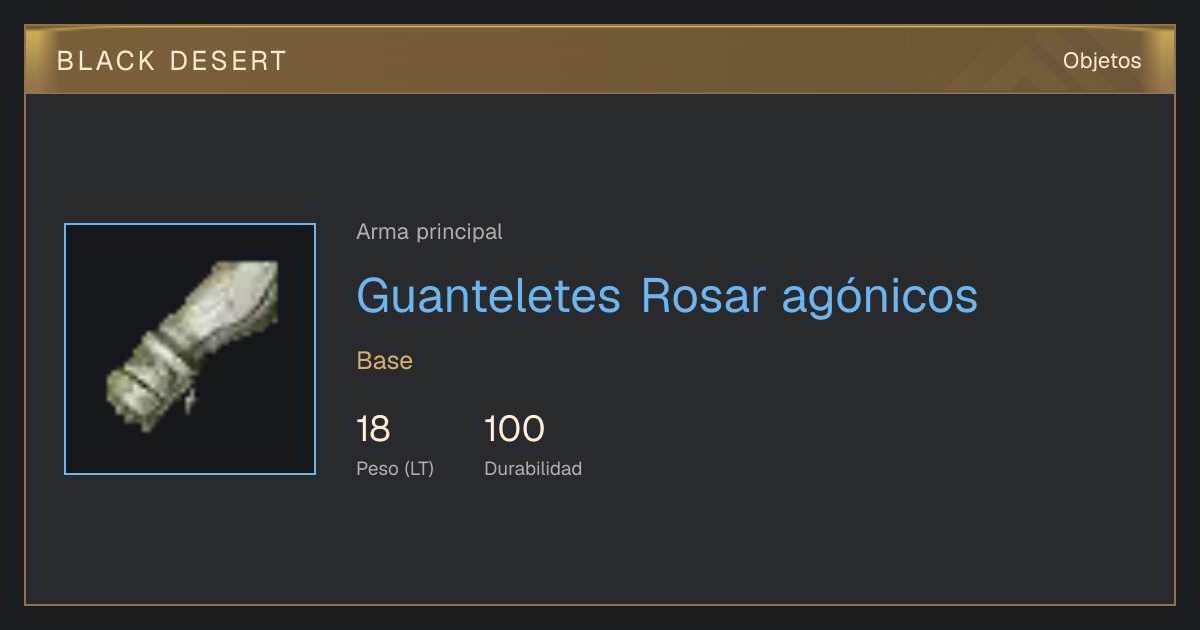Image resolution: width=1200 pixels, height=630 pixels.
Task: Click the word BLACK in the header
Action: (106, 61)
